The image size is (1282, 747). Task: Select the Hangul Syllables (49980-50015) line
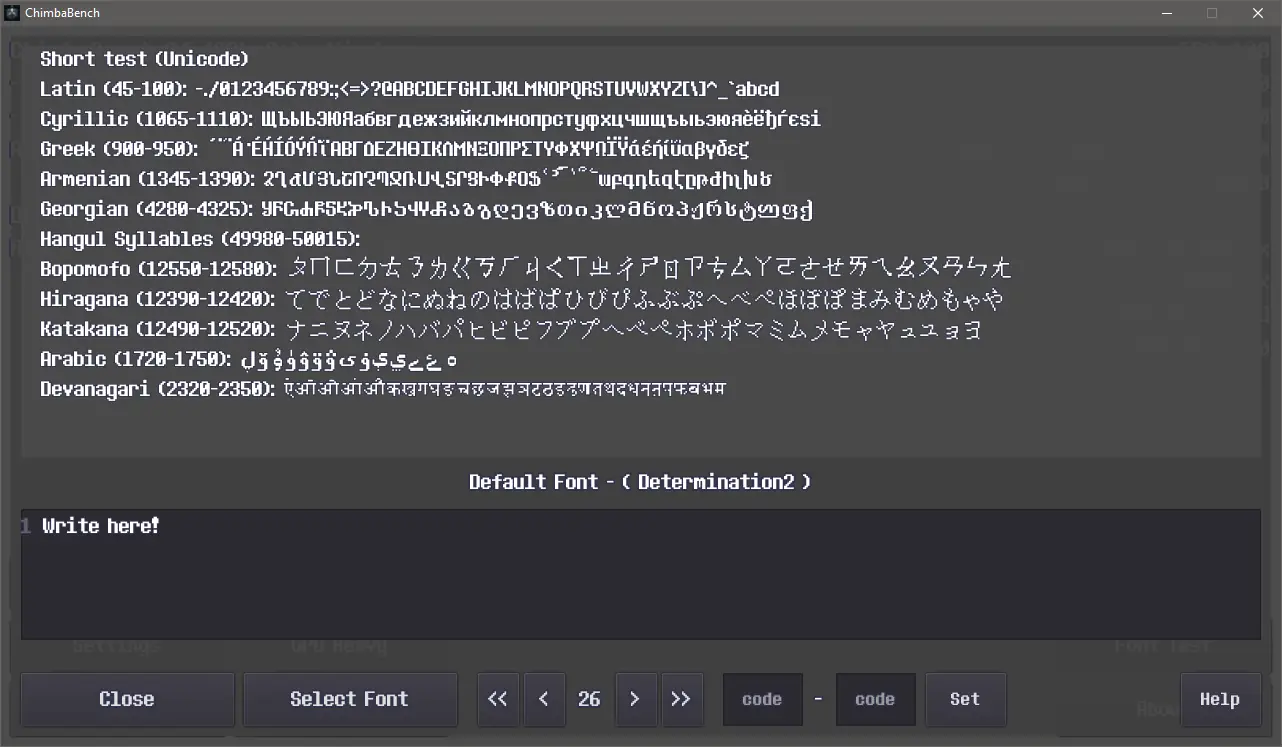pyautogui.click(x=200, y=239)
